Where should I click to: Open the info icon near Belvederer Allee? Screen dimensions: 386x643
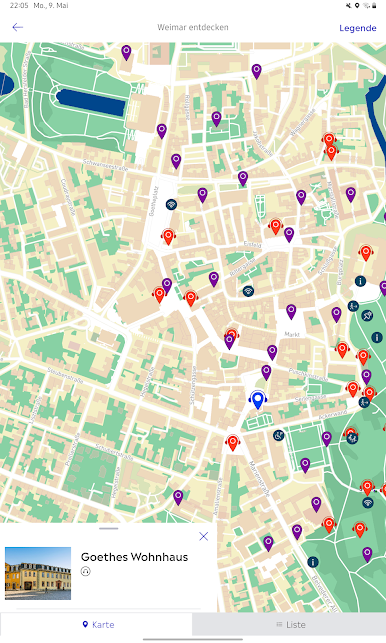pyautogui.click(x=313, y=562)
